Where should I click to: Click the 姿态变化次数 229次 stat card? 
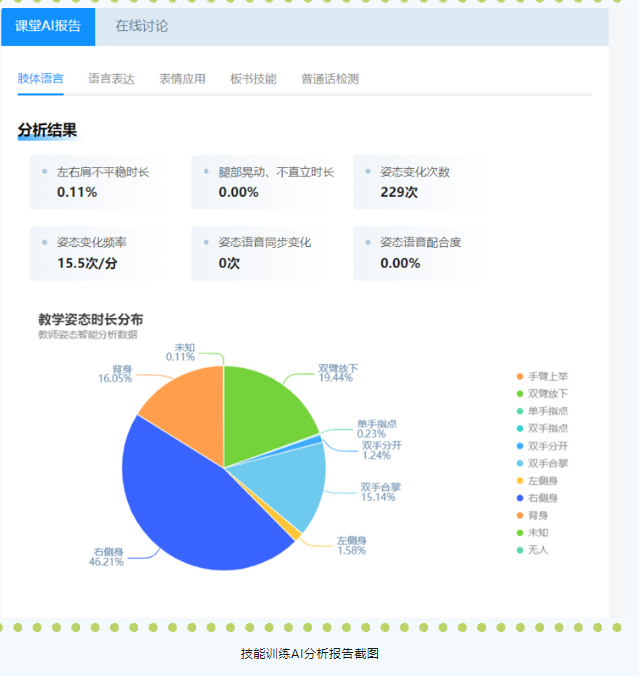click(x=415, y=182)
